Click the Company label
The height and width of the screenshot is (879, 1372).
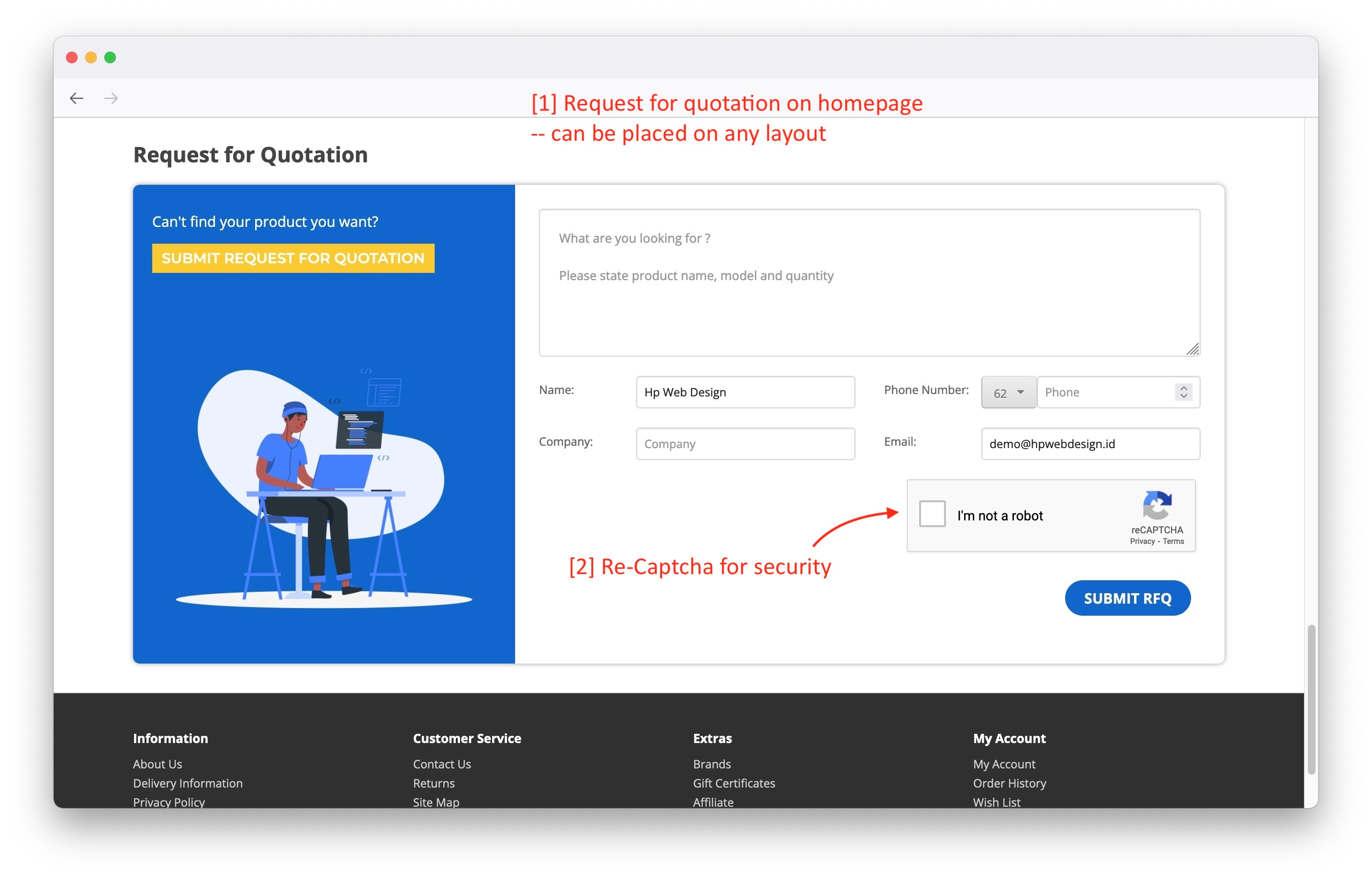click(565, 442)
